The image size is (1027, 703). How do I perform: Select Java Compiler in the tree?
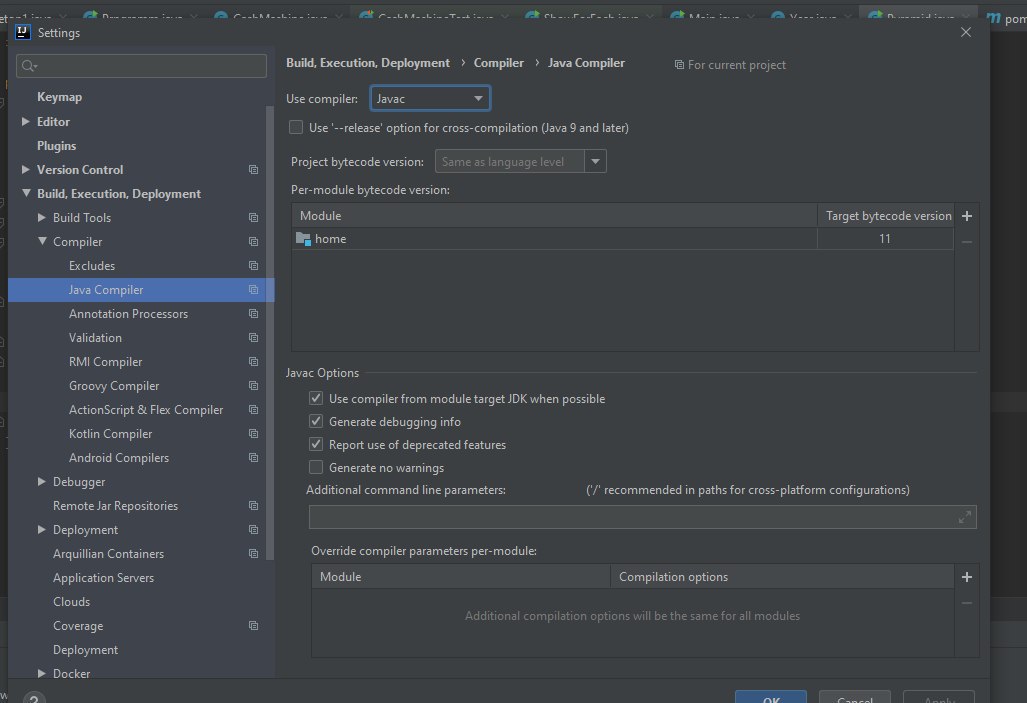140,290
